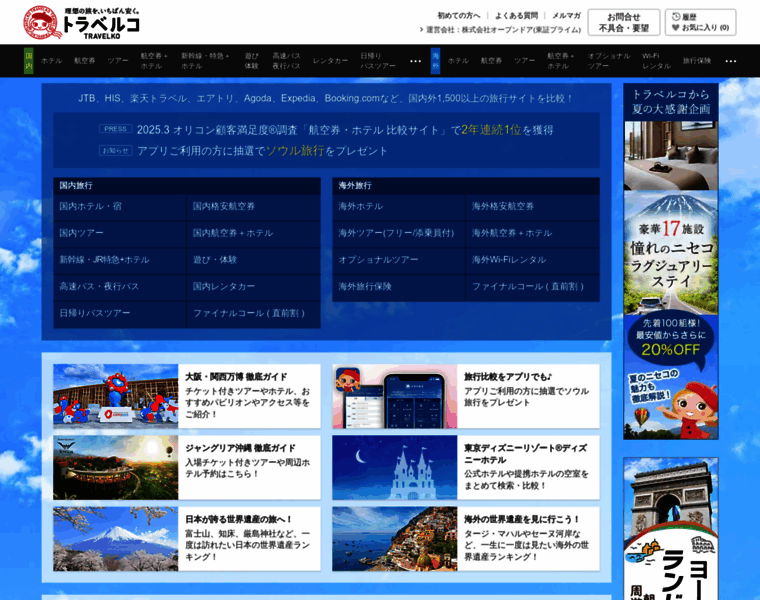
Task: Open the 履歴 history clock icon
Action: tap(676, 16)
